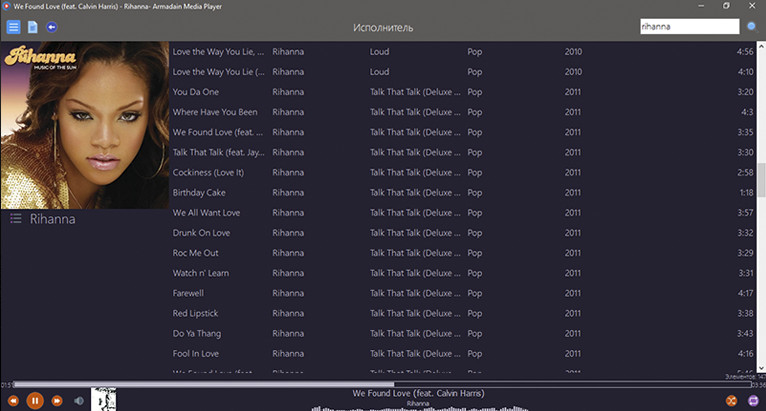Seek in the playback progress bar
This screenshot has width=766, height=411.
pos(383,385)
